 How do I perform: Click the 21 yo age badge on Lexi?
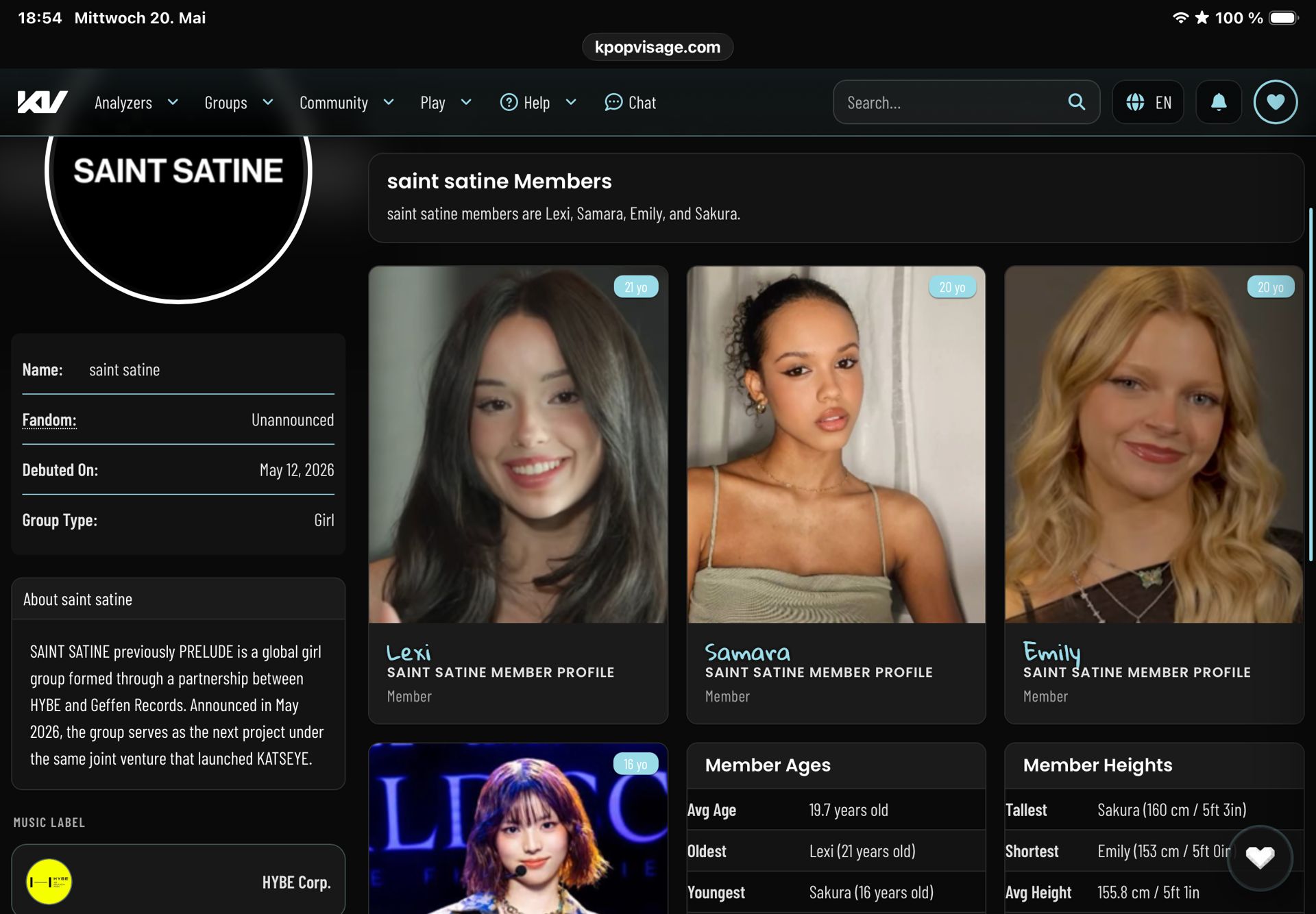(635, 287)
